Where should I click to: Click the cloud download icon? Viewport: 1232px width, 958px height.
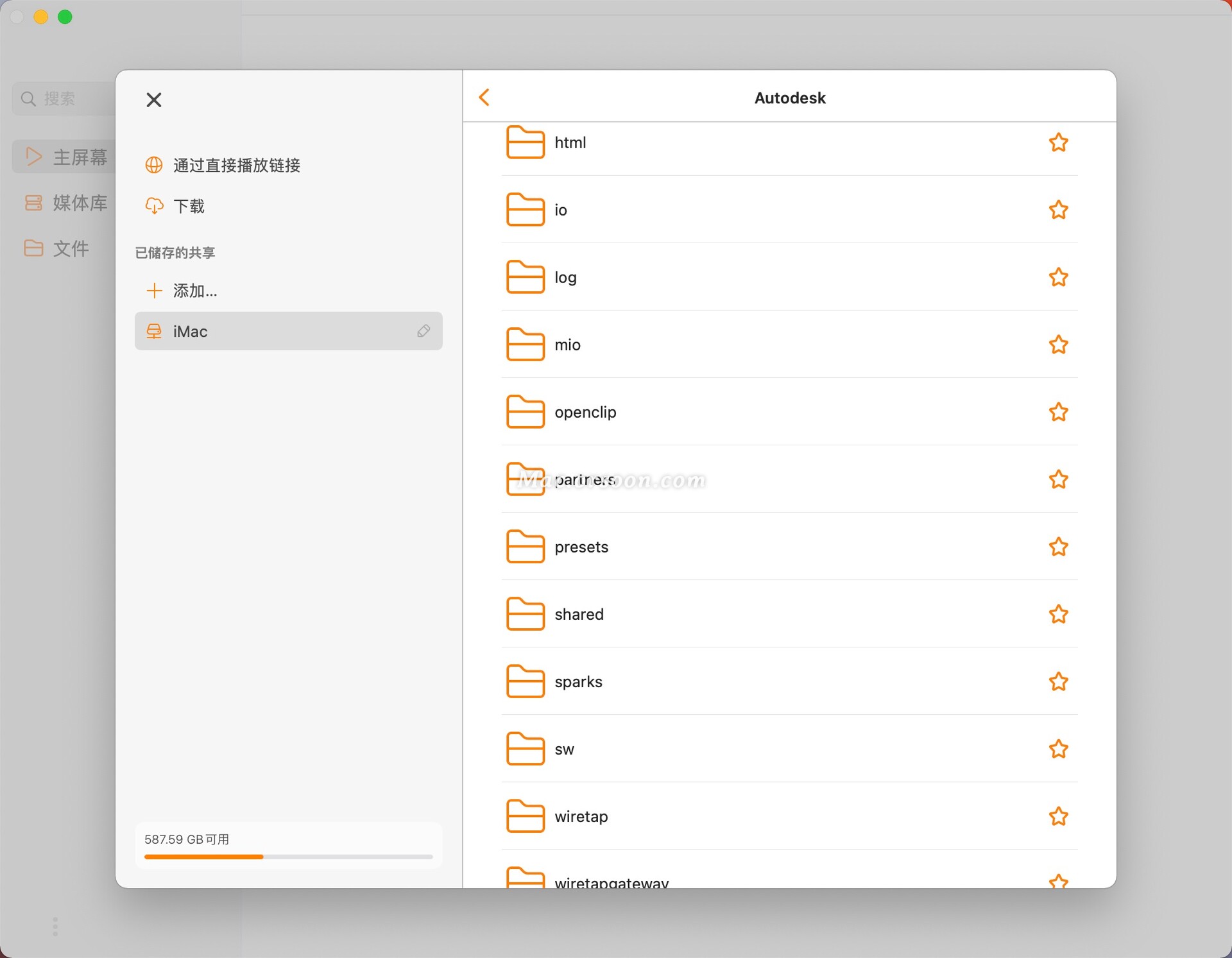pyautogui.click(x=154, y=206)
